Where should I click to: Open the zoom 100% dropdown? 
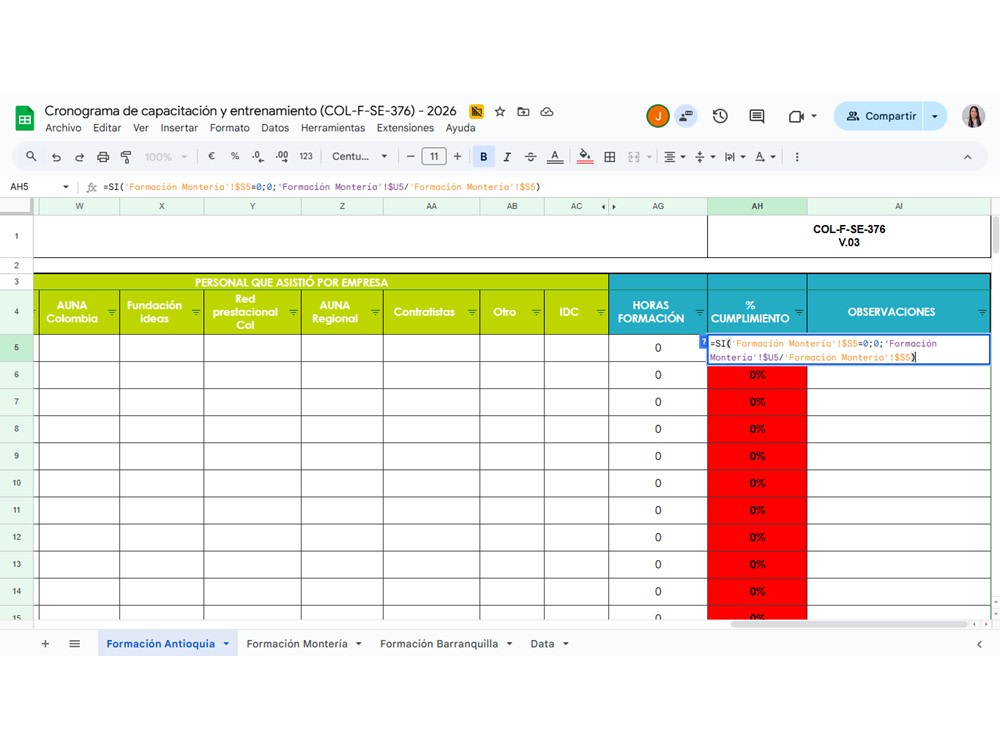coord(166,157)
